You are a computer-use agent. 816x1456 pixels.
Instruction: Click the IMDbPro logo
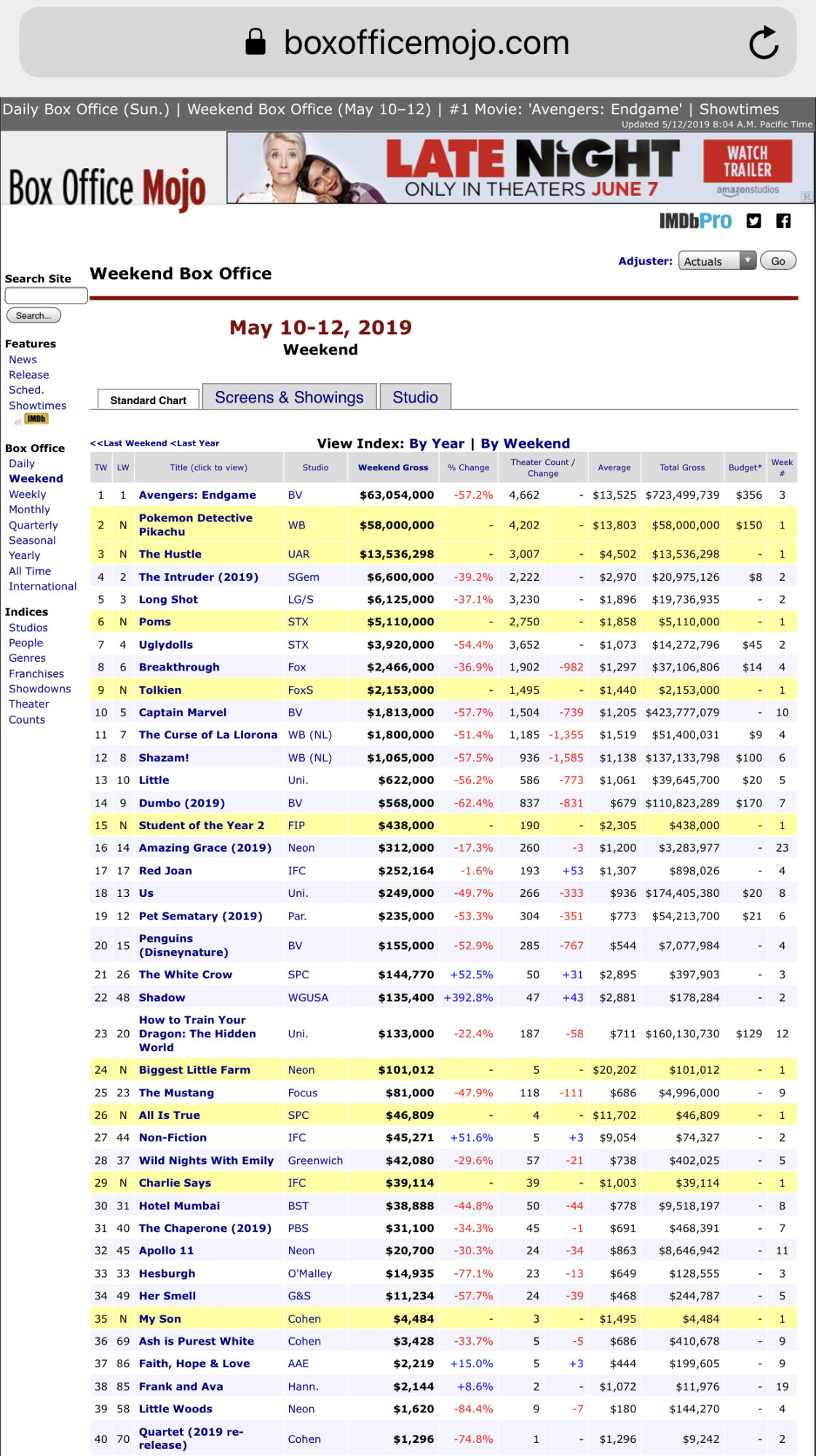coord(695,221)
